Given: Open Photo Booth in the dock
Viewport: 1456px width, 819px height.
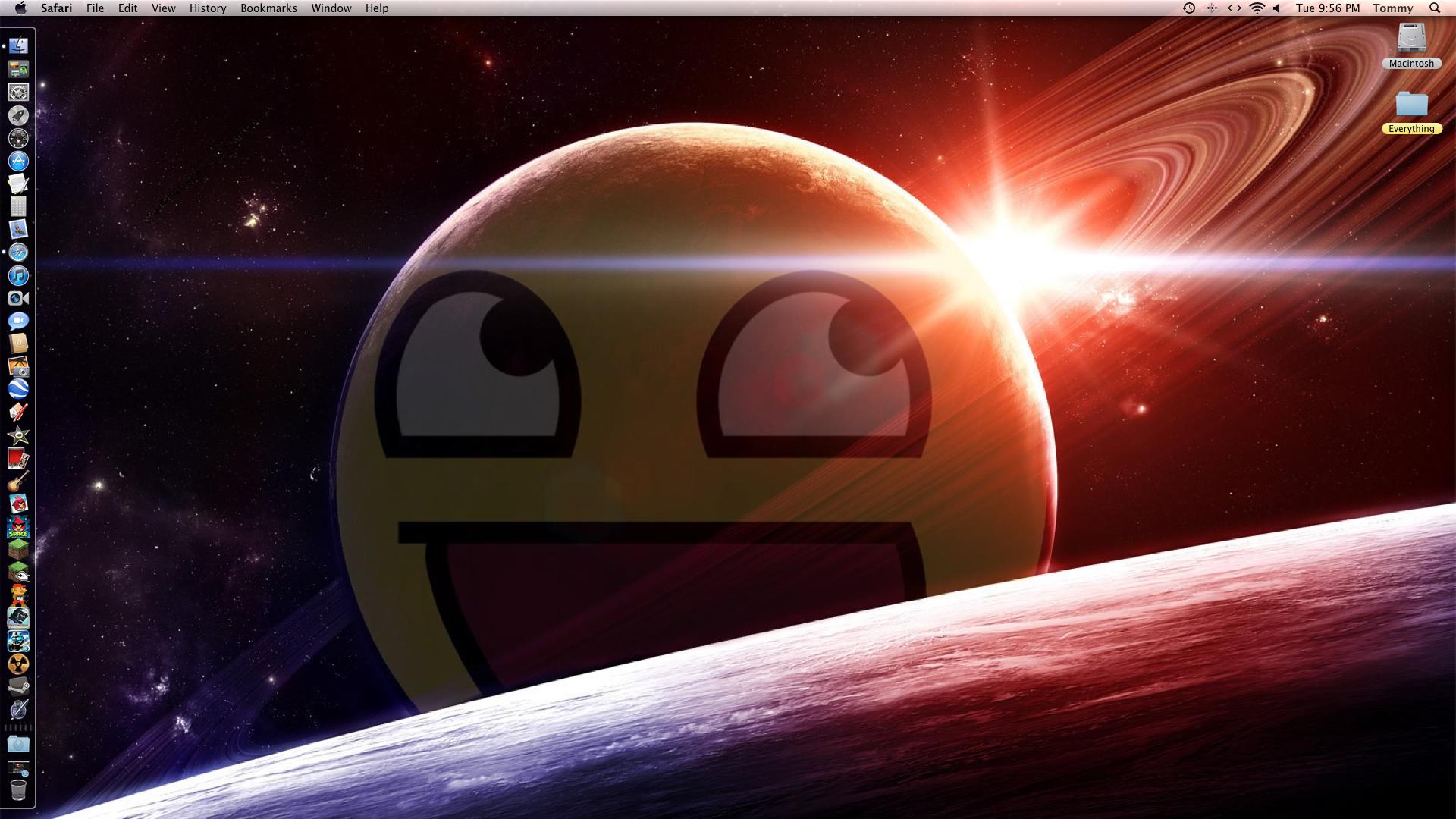Looking at the screenshot, I should click(x=18, y=458).
